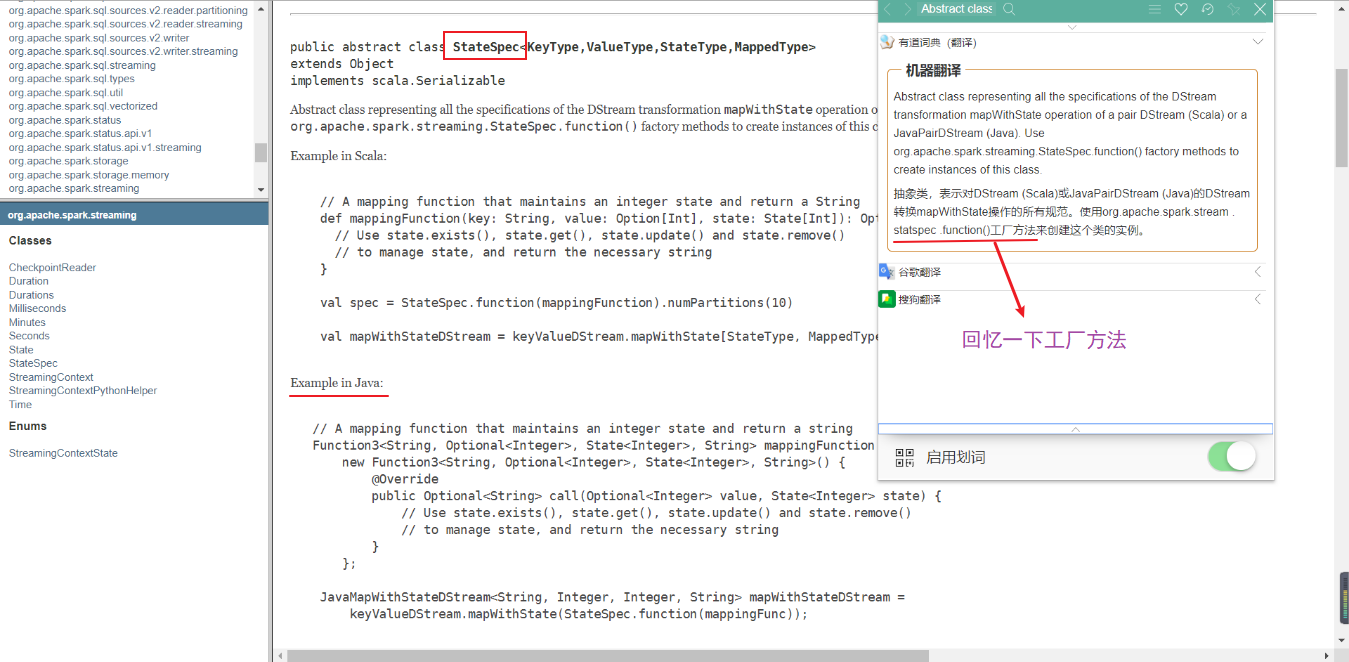
Task: Go forward with the translator popup's right arrow
Action: coord(907,9)
